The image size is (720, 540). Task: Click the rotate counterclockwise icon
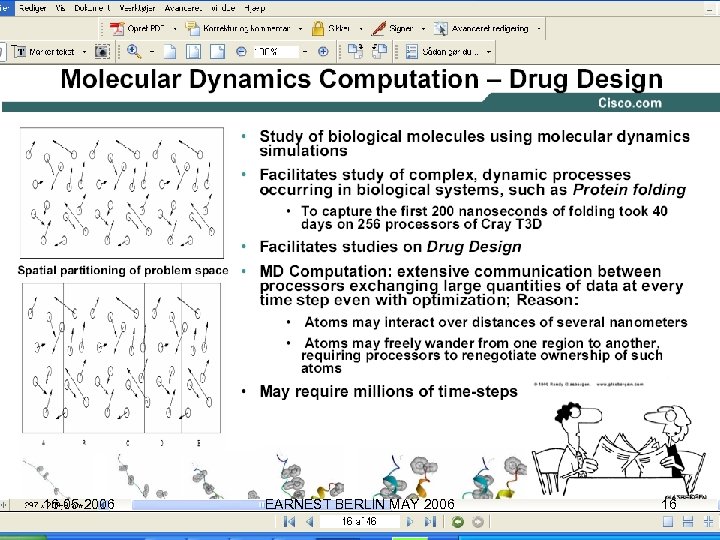(379, 51)
